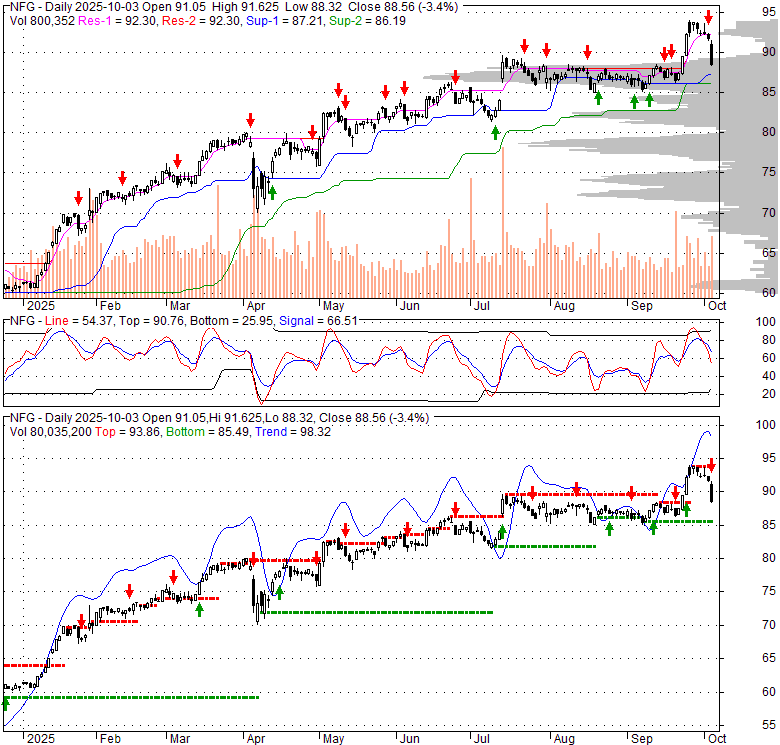This screenshot has width=780, height=745.
Task: Click the 'Aug' axis label under bottom chart
Action: point(564,739)
